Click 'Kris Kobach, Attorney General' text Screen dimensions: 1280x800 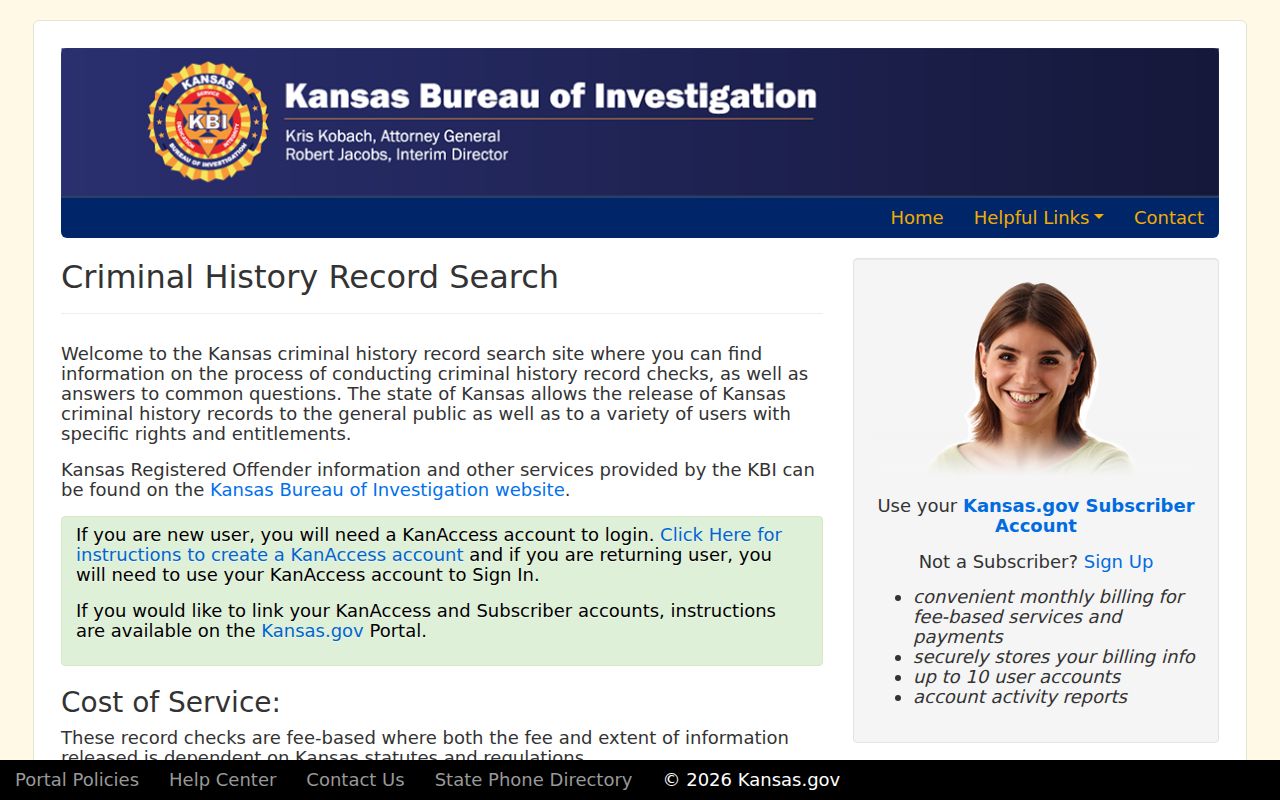point(393,136)
